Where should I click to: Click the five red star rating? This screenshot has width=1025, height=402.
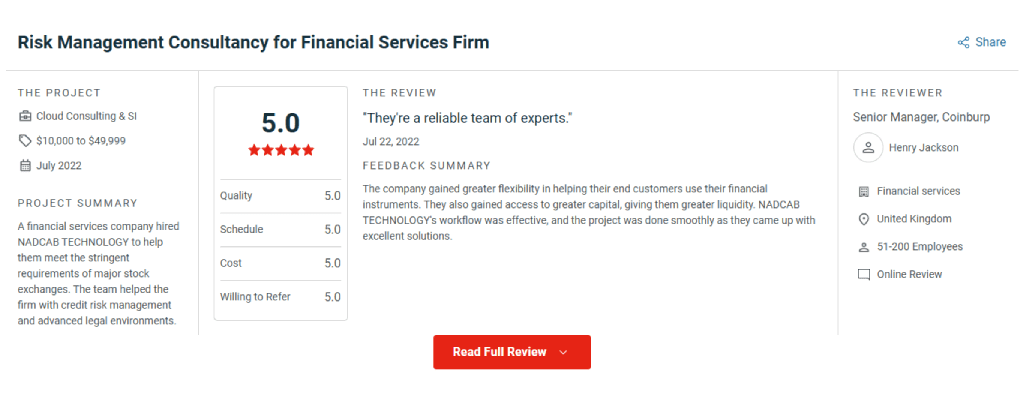point(281,150)
